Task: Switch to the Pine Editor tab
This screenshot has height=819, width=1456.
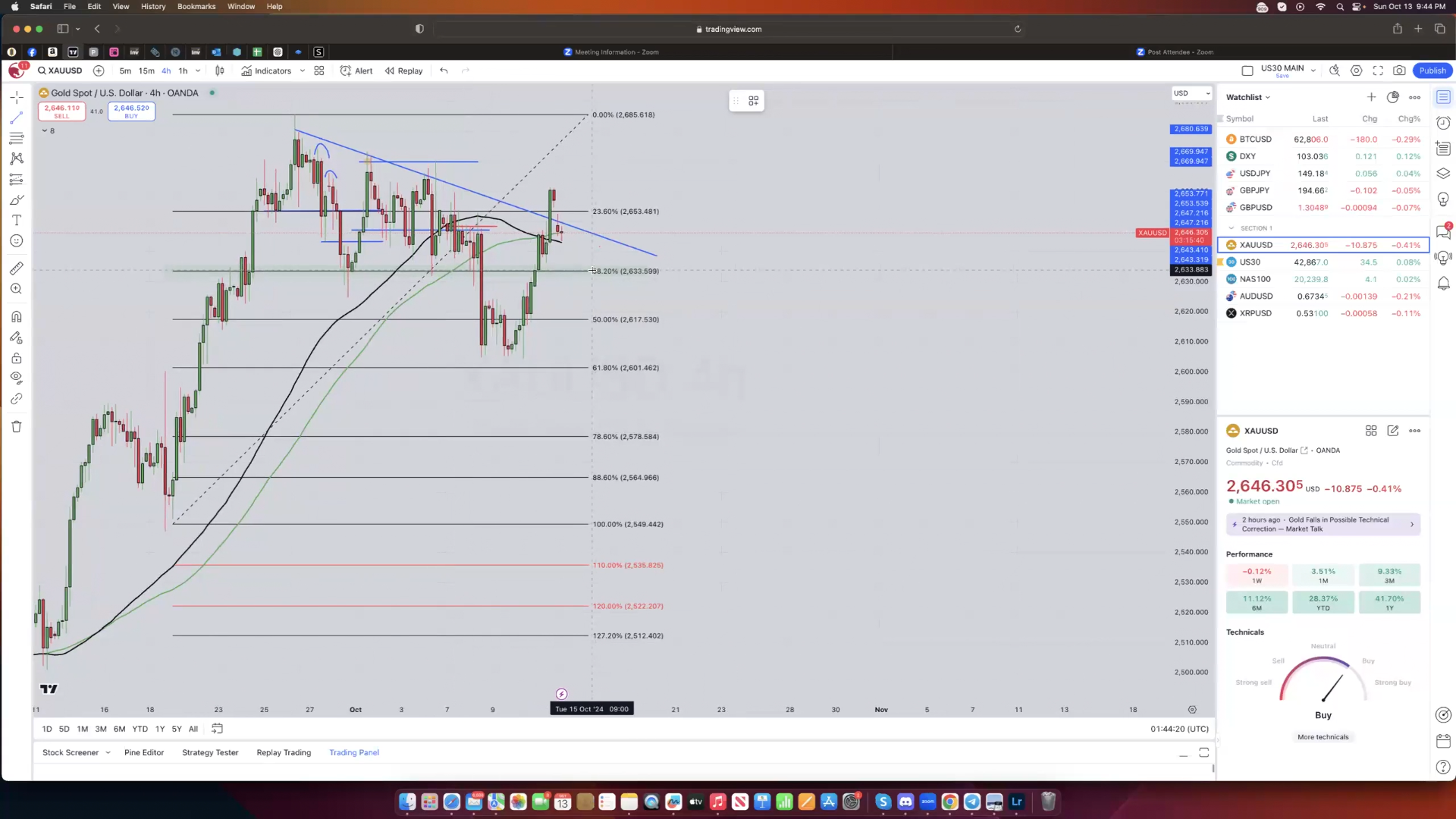Action: coord(144,753)
